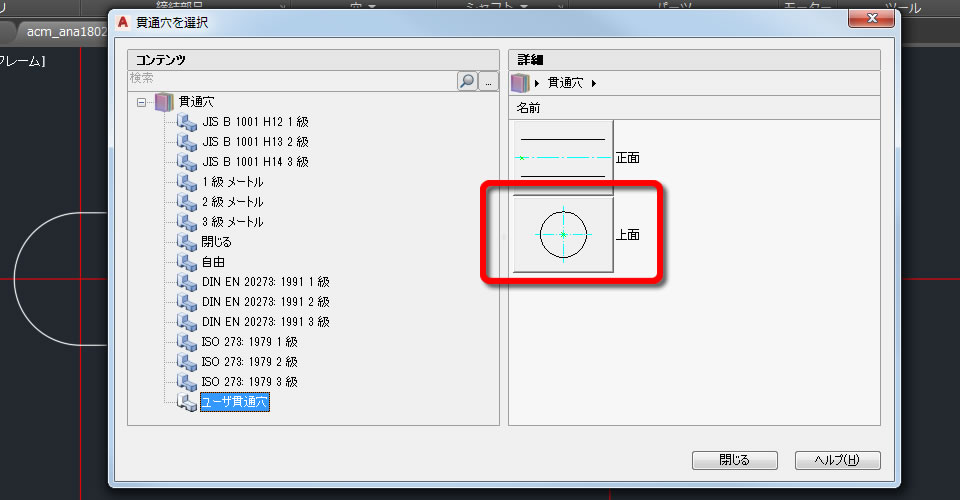Image resolution: width=960 pixels, height=500 pixels.
Task: Focus the 検索 search input field
Action: [x=292, y=80]
